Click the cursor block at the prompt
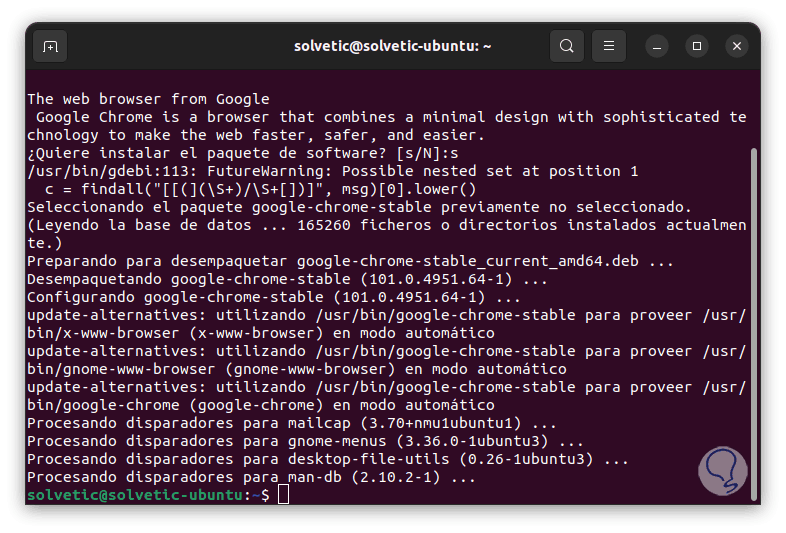Image resolution: width=786 pixels, height=533 pixels. (x=283, y=495)
